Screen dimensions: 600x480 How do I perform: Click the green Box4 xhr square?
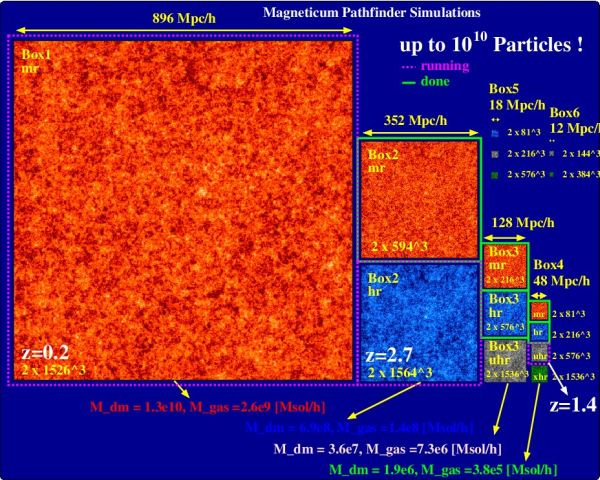pyautogui.click(x=540, y=374)
